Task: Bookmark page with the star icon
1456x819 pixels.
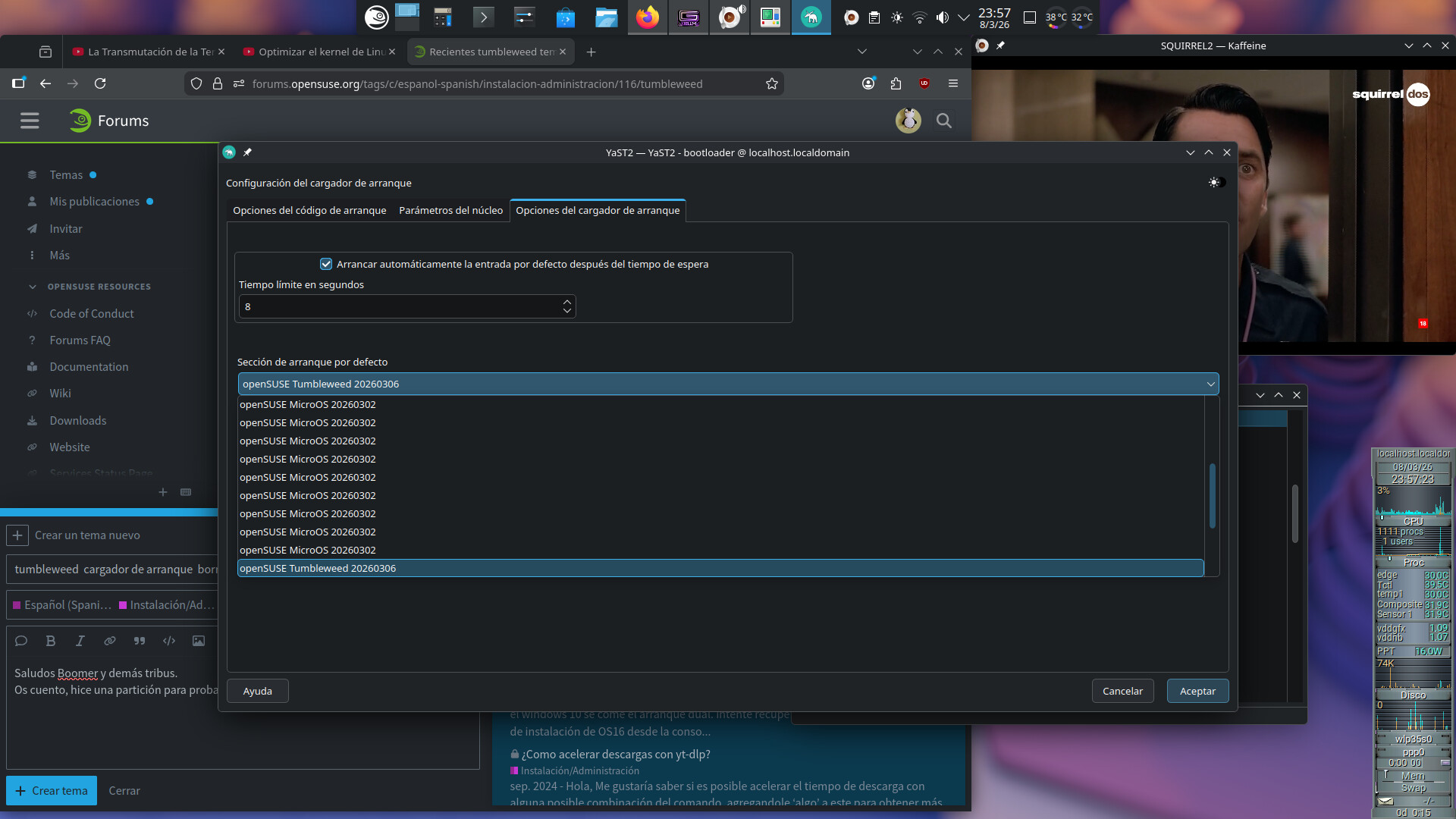Action: click(772, 84)
